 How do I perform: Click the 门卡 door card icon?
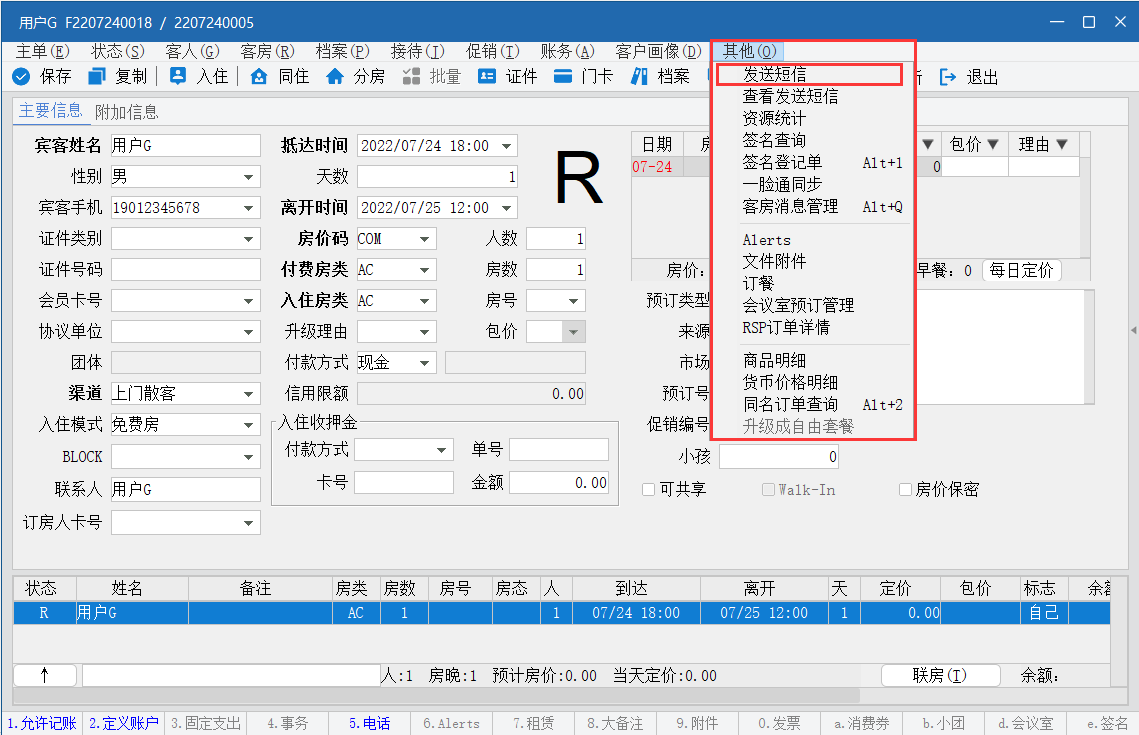coord(563,76)
